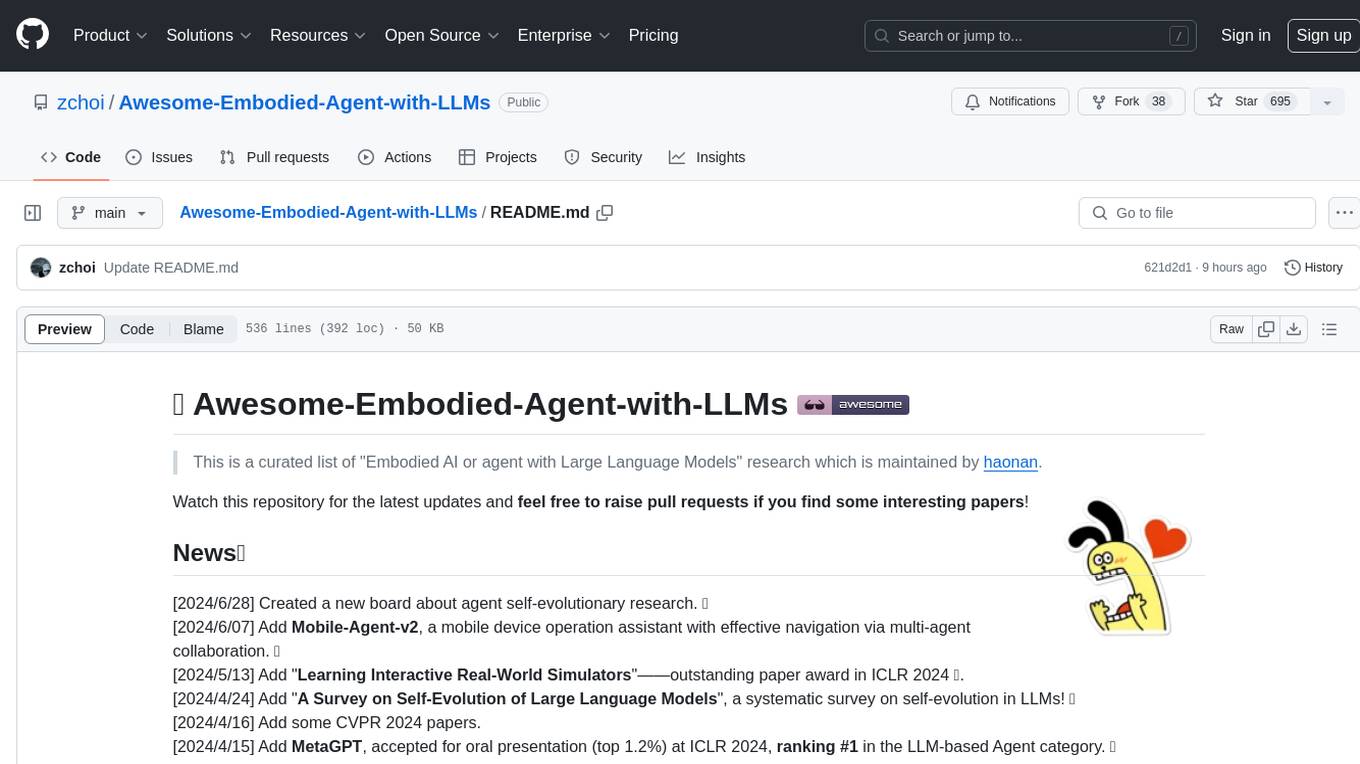Screen dimensions: 1360x764
Task: Copy the README.md file path
Action: tap(604, 213)
